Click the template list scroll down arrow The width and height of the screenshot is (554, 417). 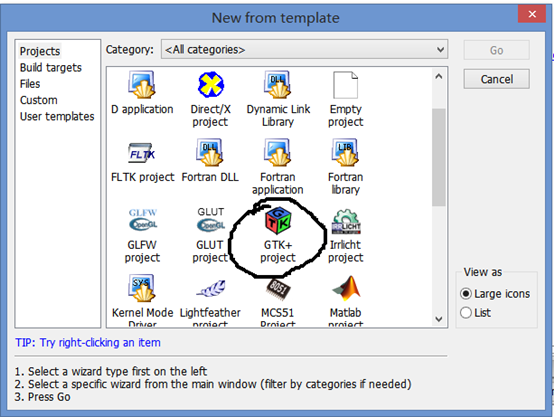click(x=439, y=319)
